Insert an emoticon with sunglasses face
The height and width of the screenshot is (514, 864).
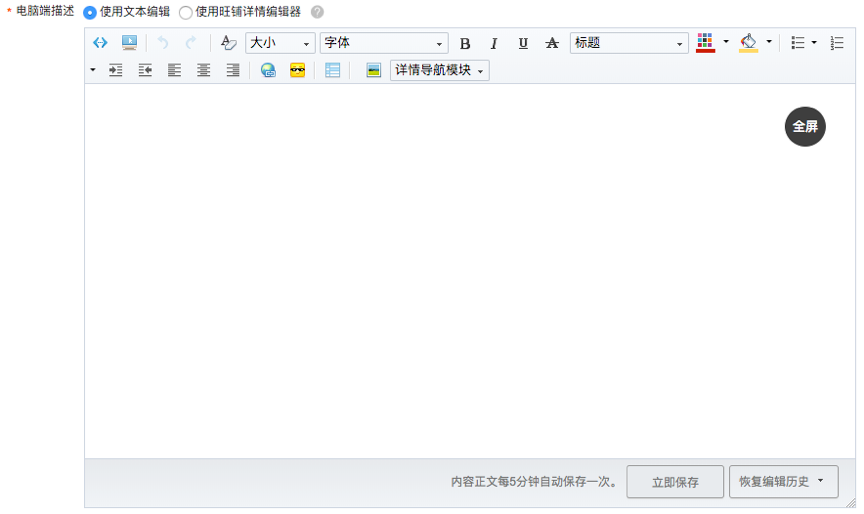297,70
